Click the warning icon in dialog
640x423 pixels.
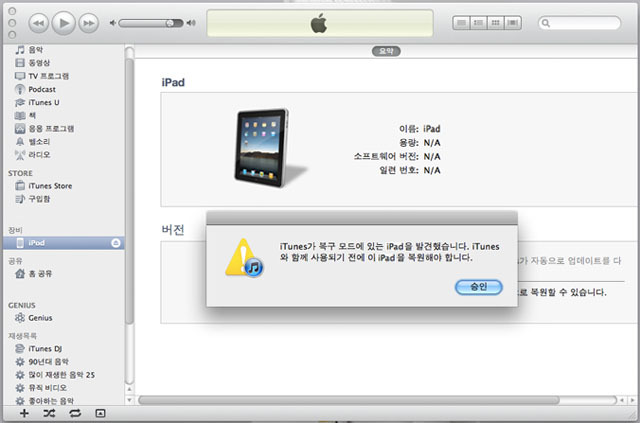[x=244, y=258]
